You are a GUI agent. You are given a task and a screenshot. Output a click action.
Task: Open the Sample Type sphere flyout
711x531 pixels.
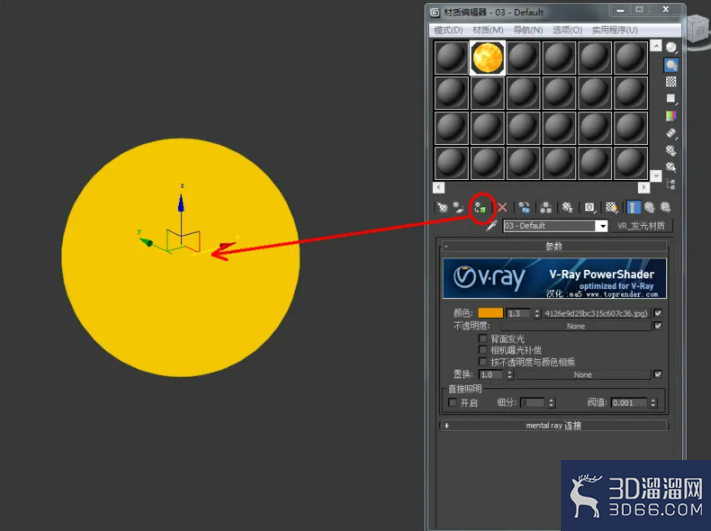pos(671,47)
